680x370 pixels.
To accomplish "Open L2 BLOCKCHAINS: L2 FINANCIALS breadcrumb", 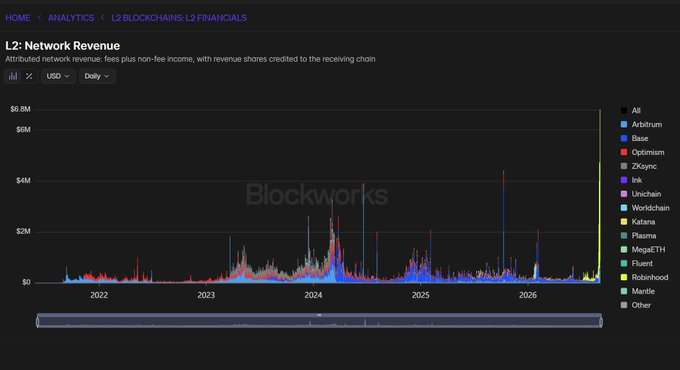I will click(x=179, y=18).
